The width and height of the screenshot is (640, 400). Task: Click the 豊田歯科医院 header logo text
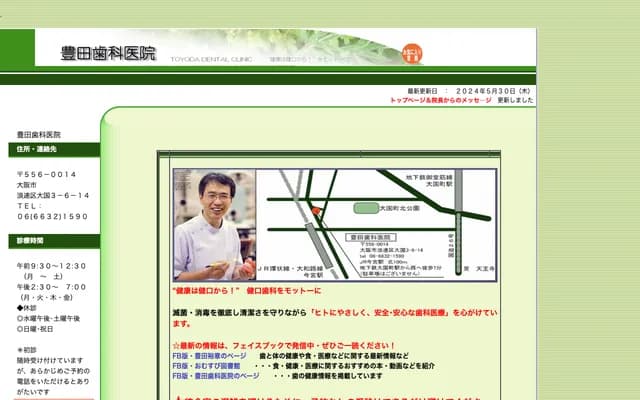[x=108, y=53]
